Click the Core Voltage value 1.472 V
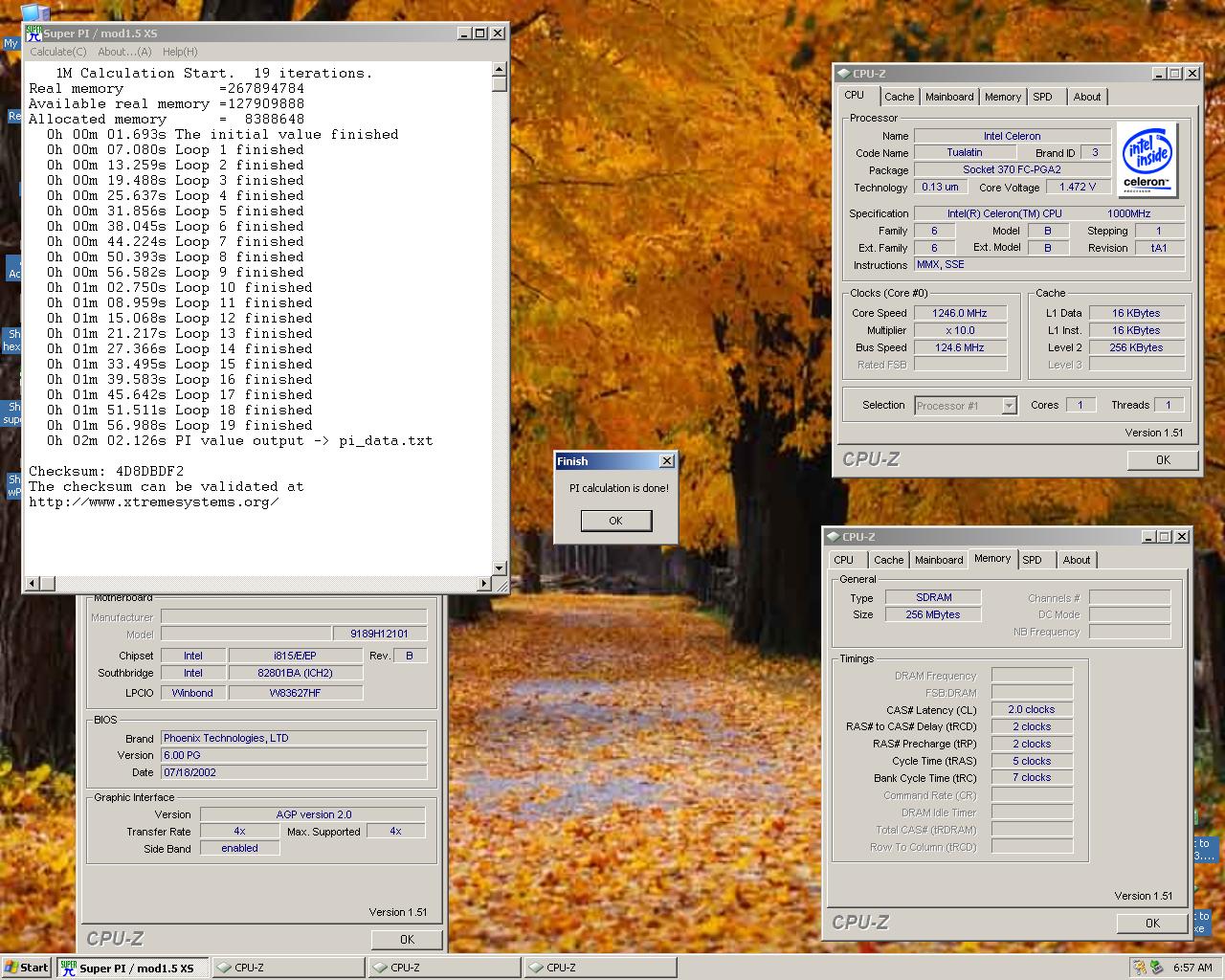Screen dimensions: 1225x980 (1077, 188)
